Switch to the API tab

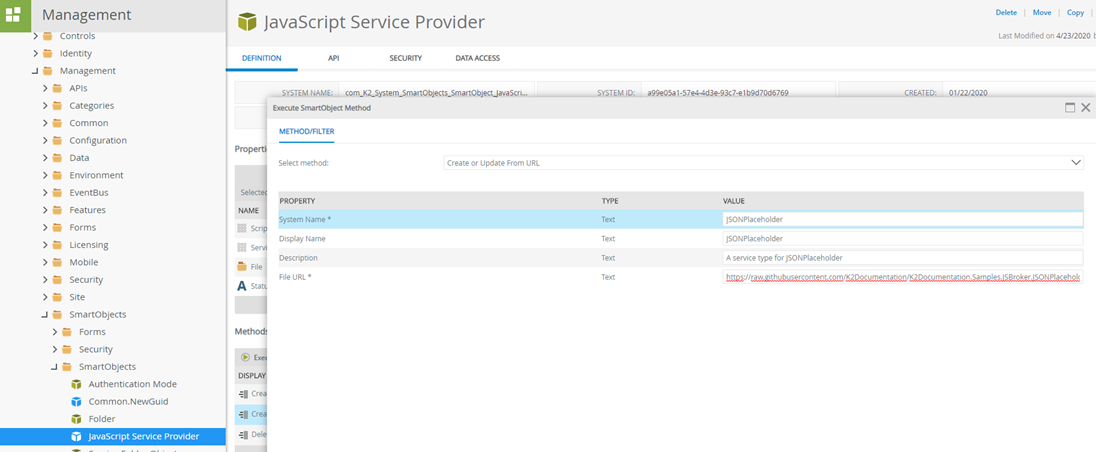(333, 58)
